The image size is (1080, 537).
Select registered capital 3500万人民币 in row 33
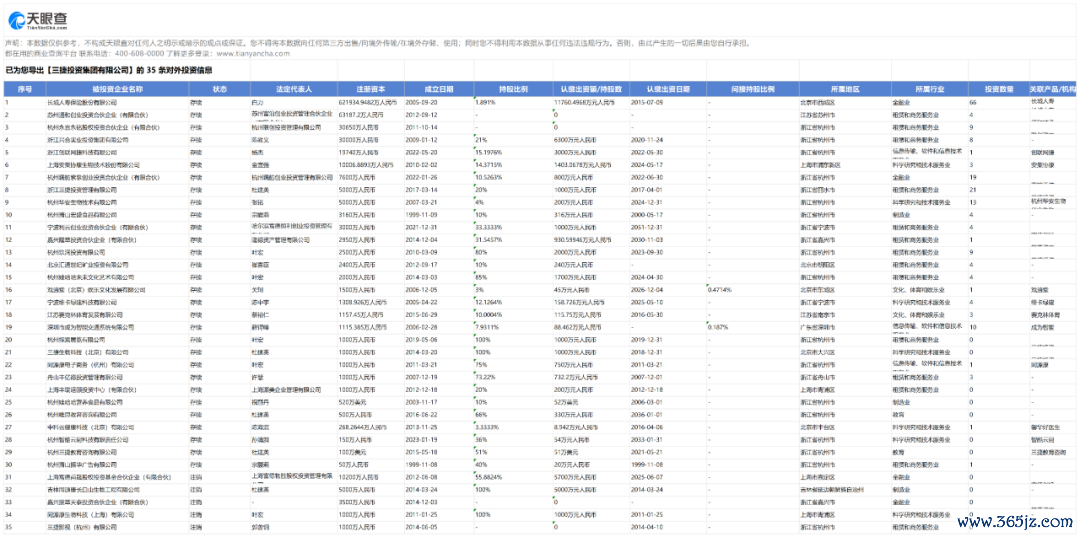(357, 503)
